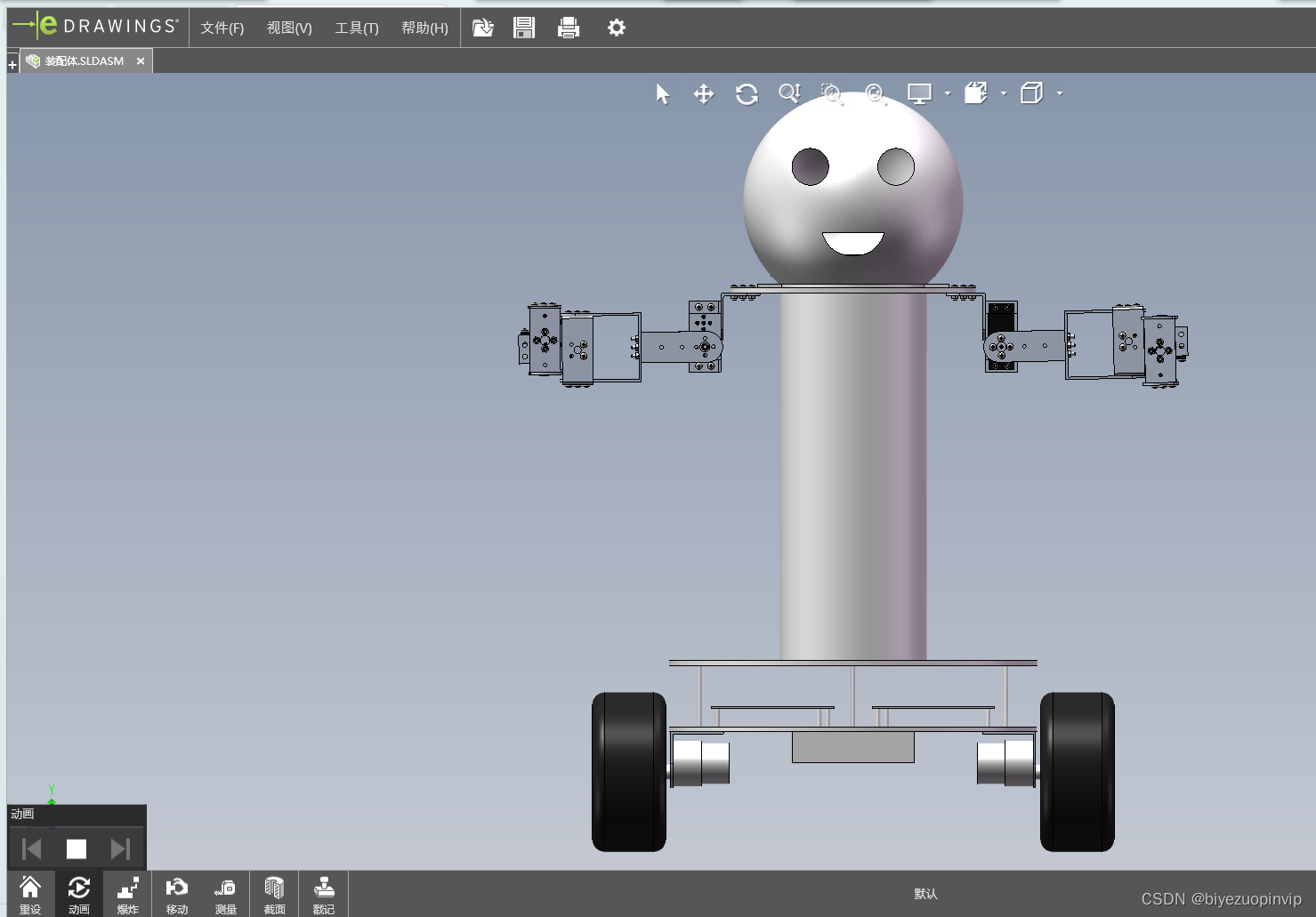Activate the rotate view tool
The height and width of the screenshot is (917, 1316).
click(x=747, y=94)
